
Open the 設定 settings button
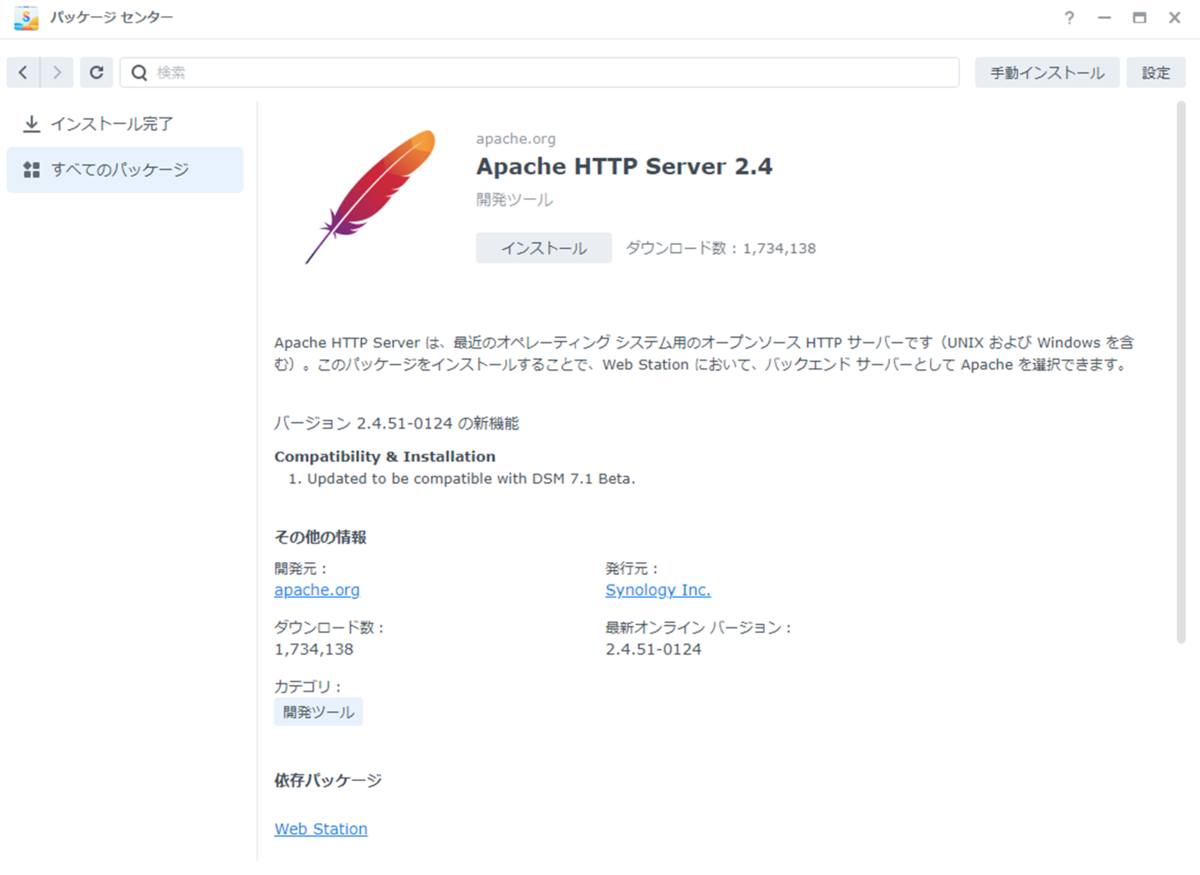1156,72
